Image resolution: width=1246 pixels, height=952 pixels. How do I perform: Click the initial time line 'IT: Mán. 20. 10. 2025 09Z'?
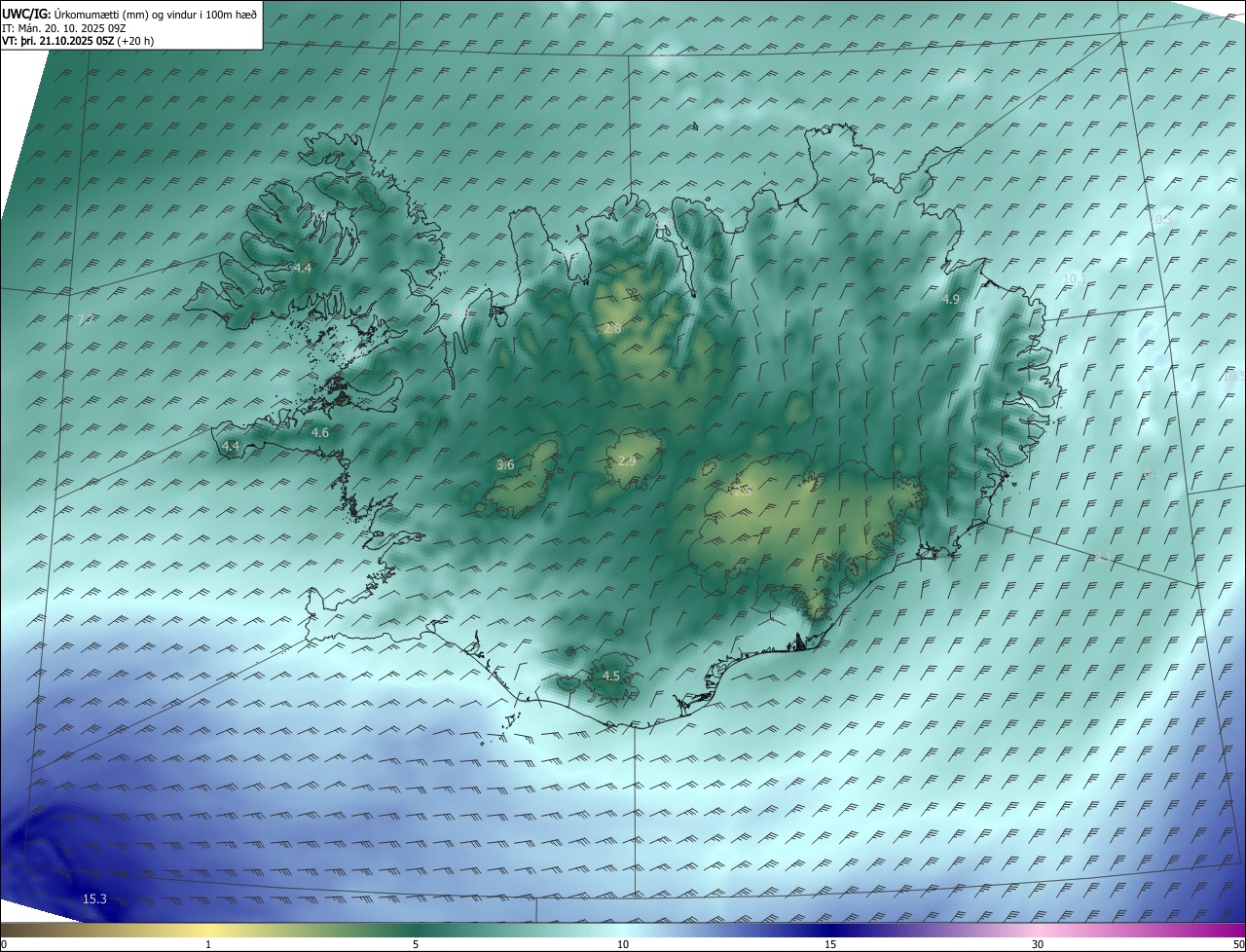click(66, 27)
